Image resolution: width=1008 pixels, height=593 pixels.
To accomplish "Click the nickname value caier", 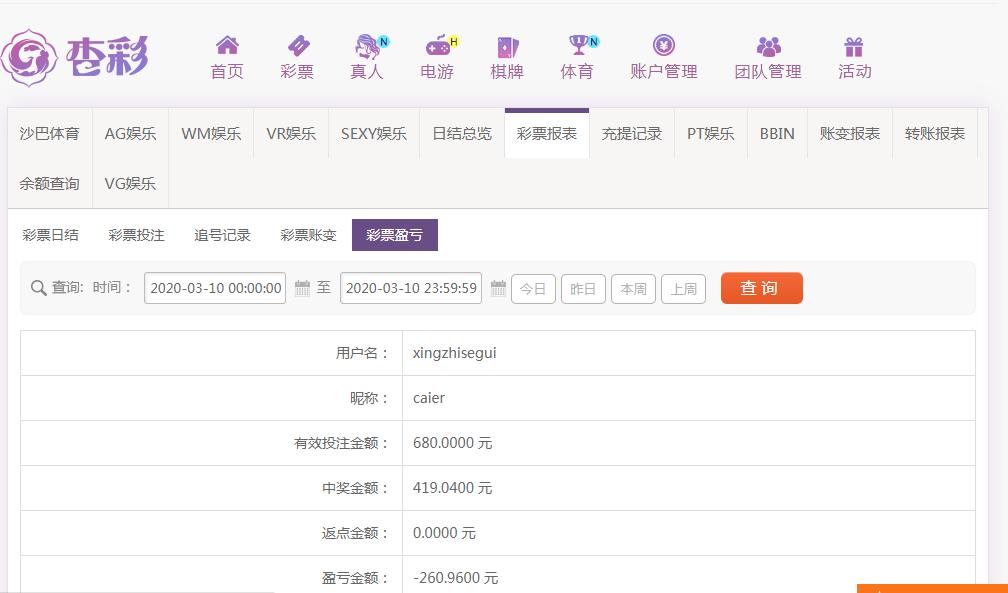I will tap(429, 398).
